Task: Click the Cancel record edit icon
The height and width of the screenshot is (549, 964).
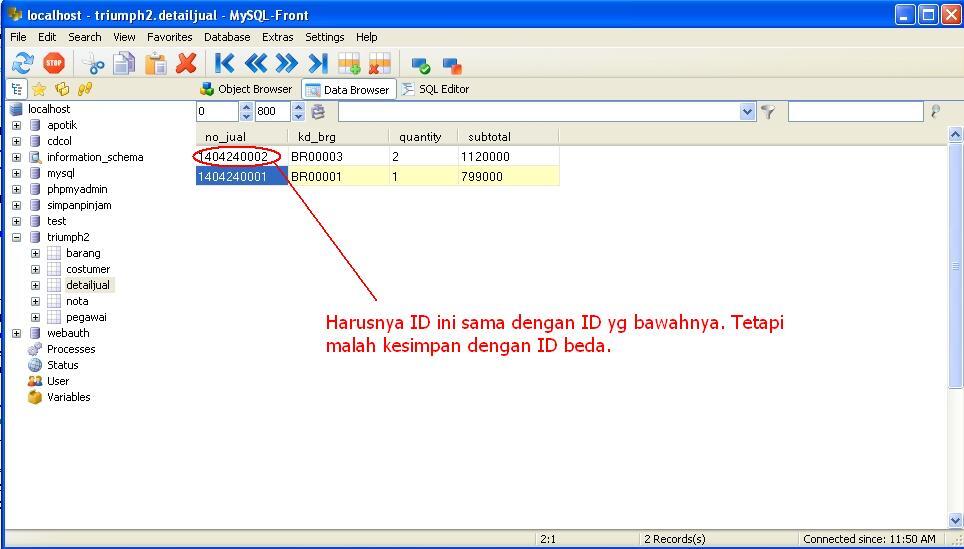Action: click(452, 65)
